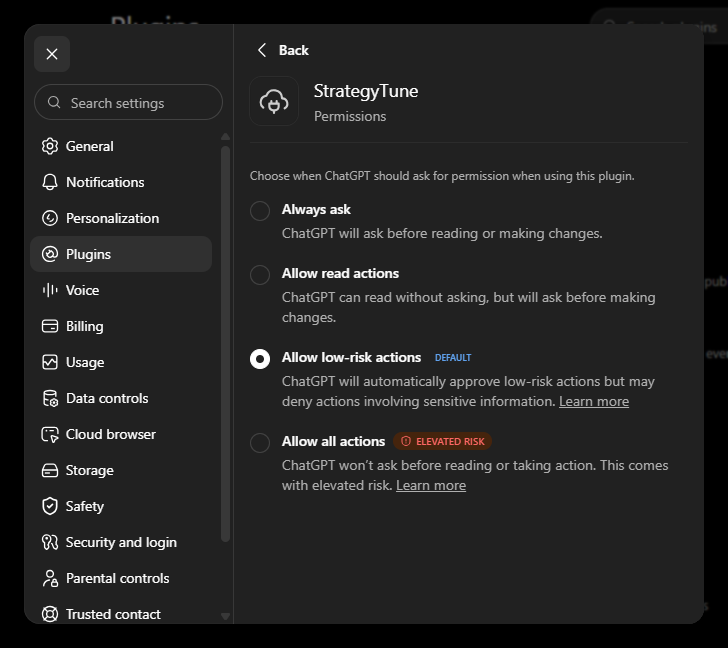Click the Trusted contact lifebuoy icon
This screenshot has height=648, width=728.
click(50, 614)
